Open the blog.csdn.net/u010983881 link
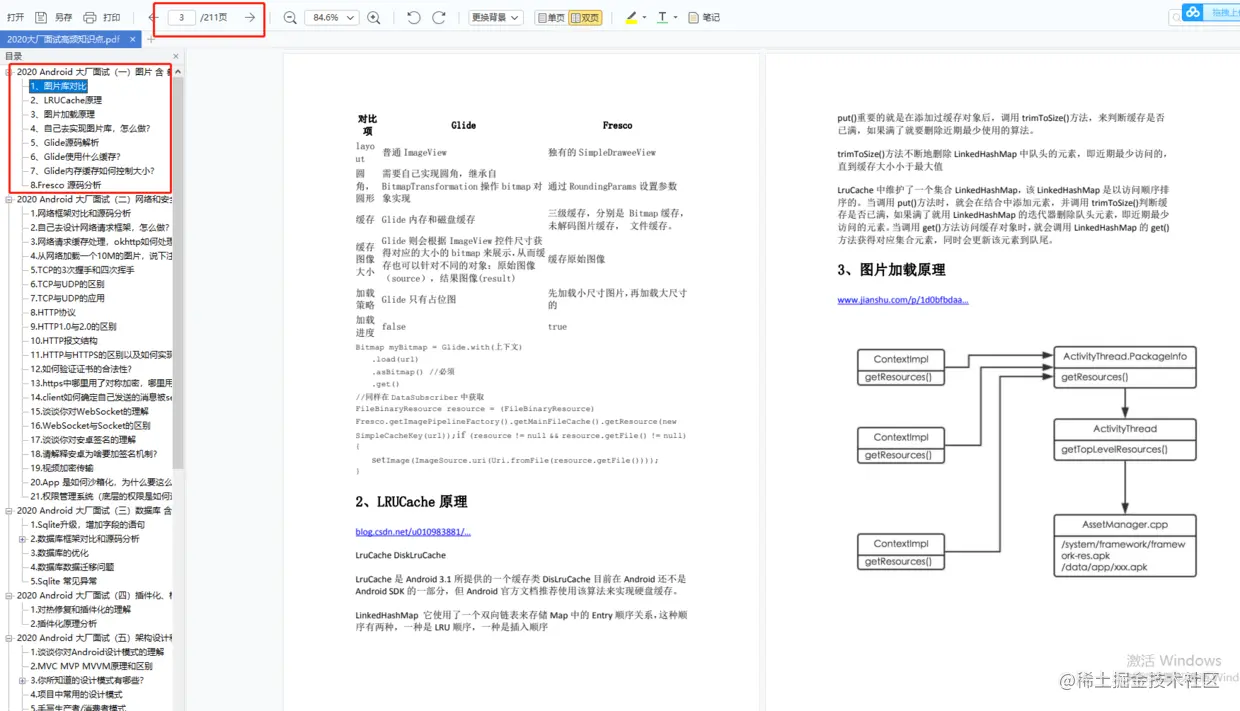The height and width of the screenshot is (711, 1240). pos(413,532)
